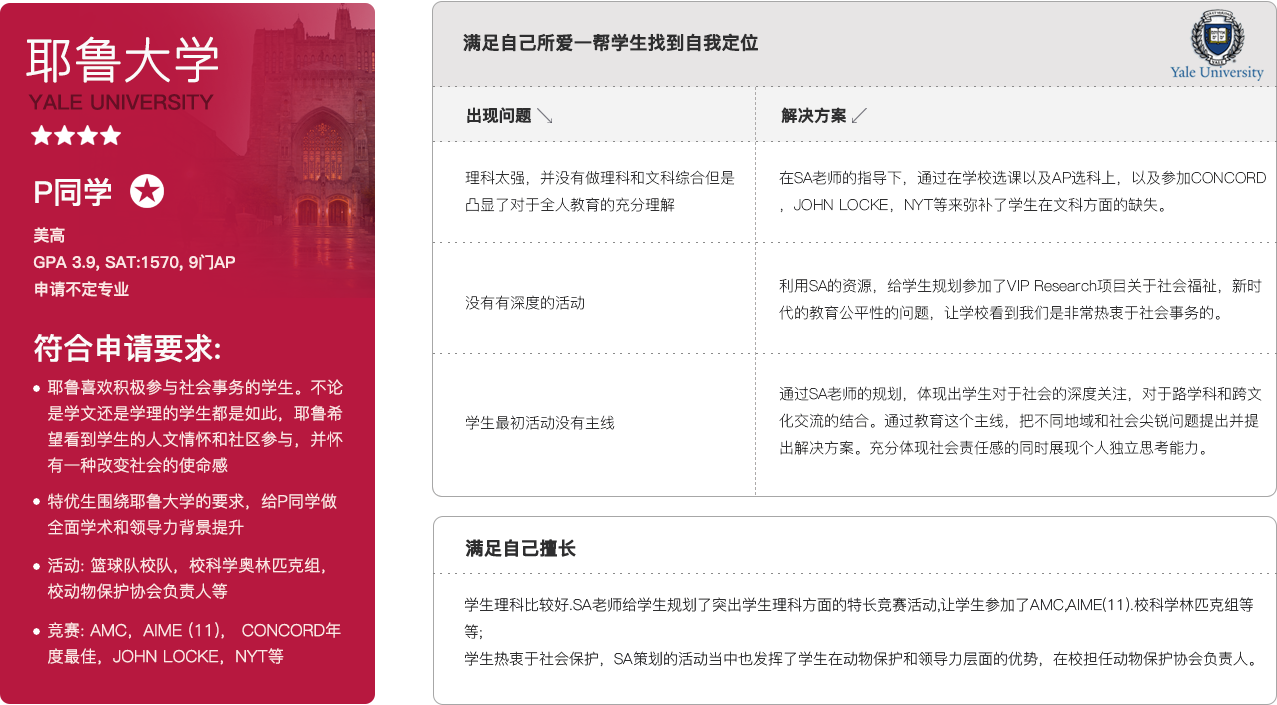1277x705 pixels.
Task: Click the circled star badge beside P同学
Action: click(x=148, y=191)
